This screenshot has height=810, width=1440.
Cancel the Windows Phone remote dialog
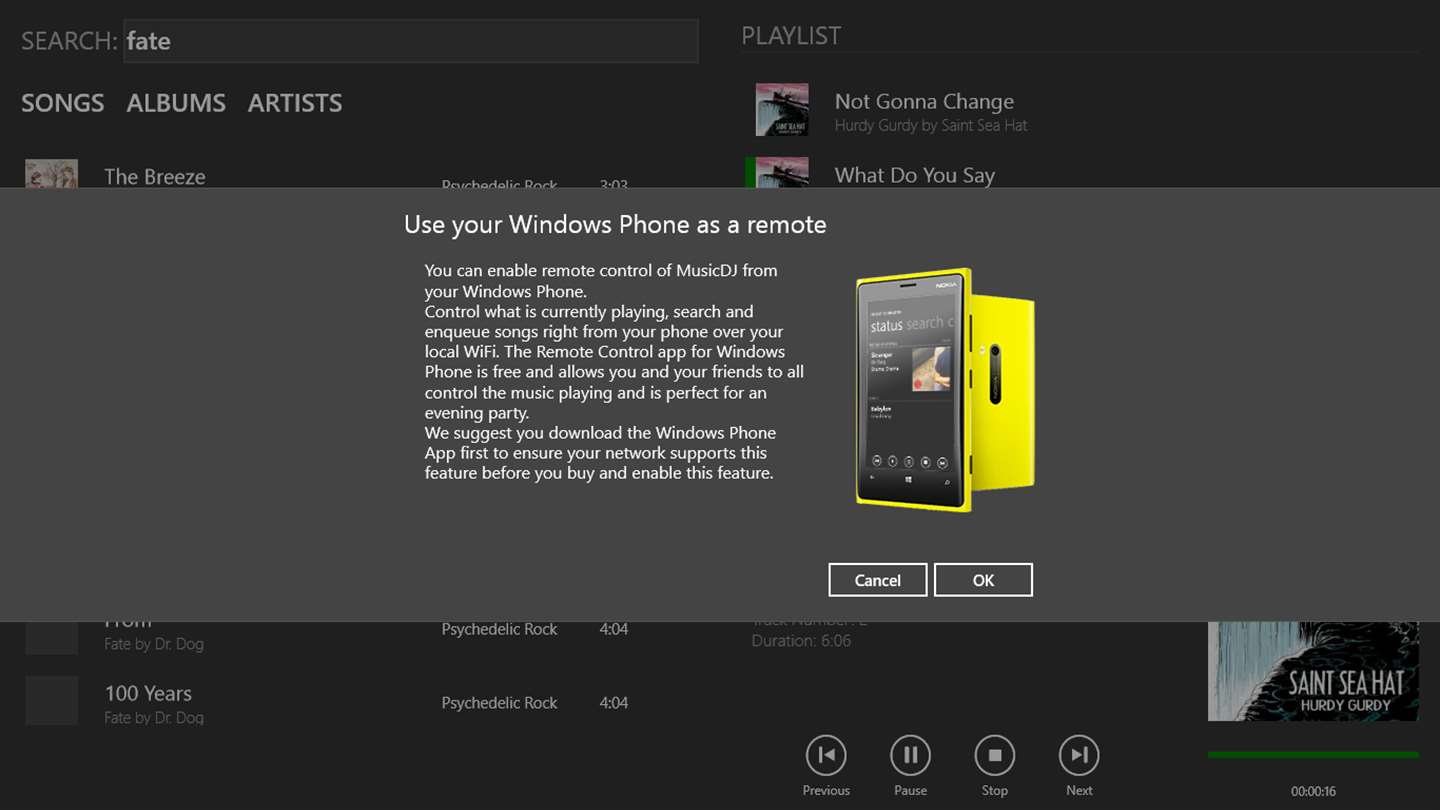[877, 580]
